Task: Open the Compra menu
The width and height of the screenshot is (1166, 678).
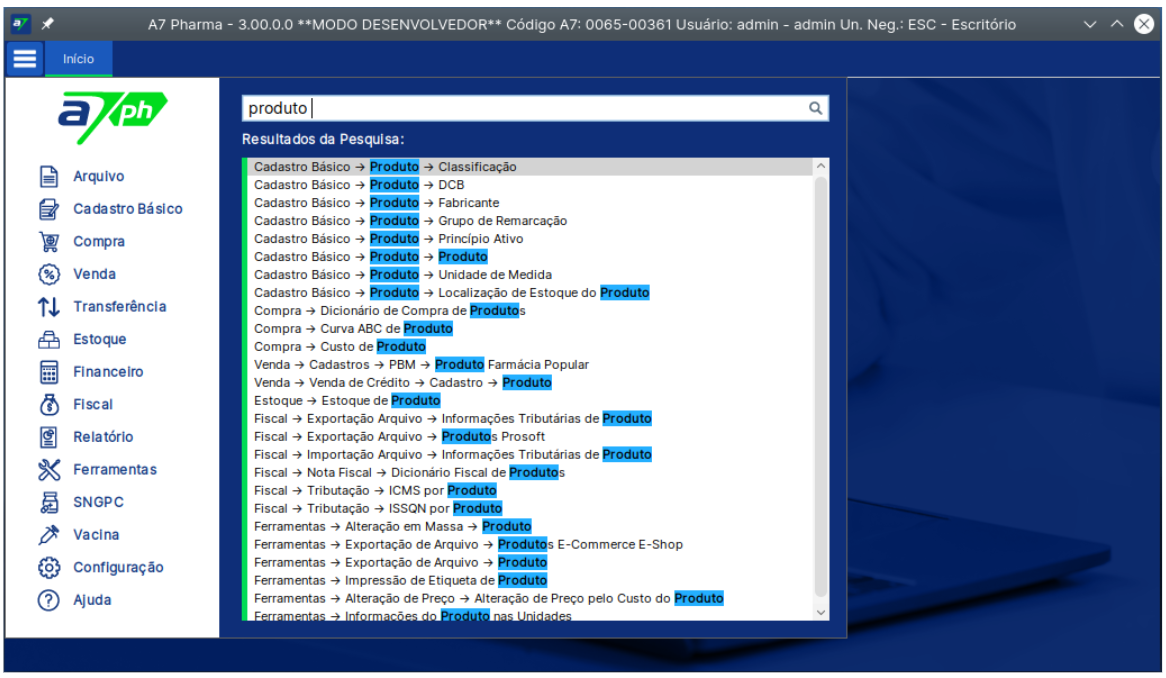Action: pos(99,242)
